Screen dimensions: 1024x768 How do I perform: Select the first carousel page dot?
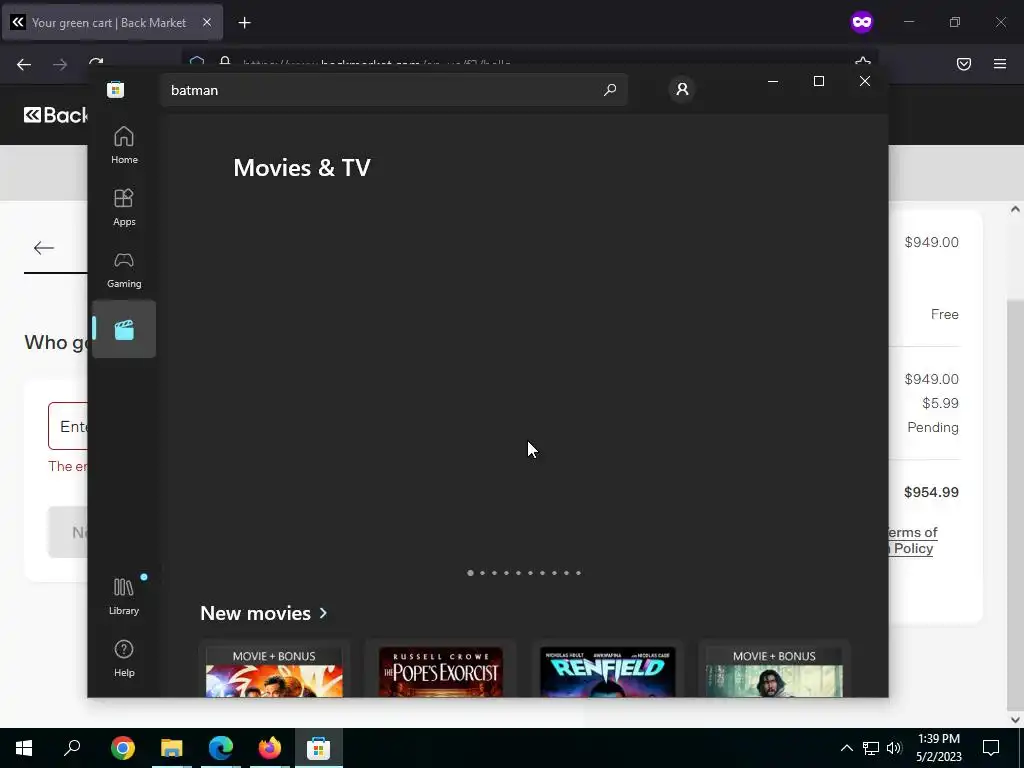click(x=470, y=573)
